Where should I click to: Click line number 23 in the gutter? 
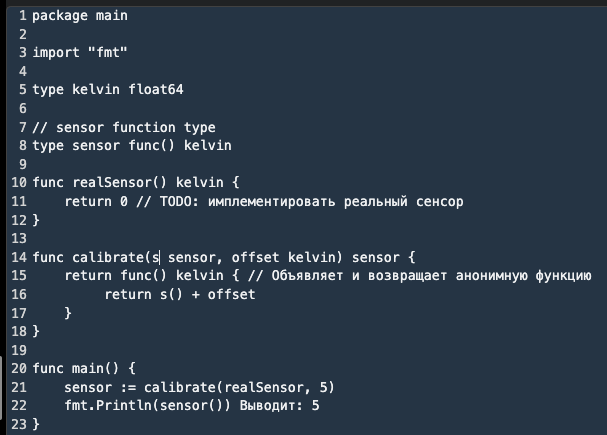pos(18,424)
